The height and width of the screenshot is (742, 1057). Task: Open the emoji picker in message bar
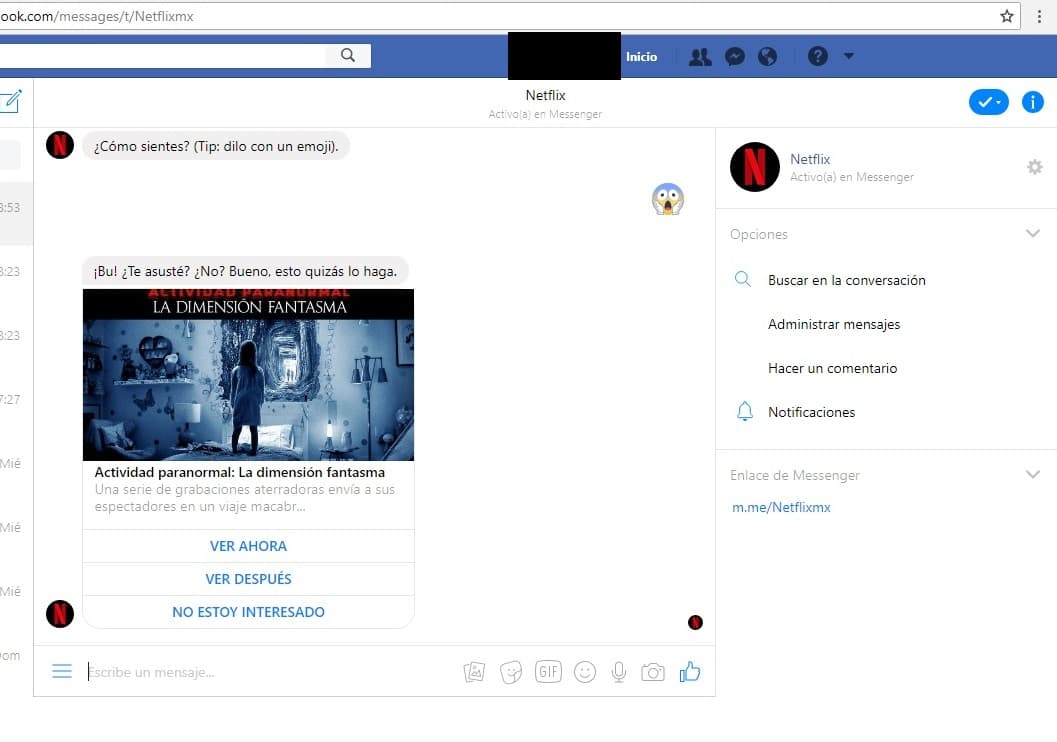[585, 672]
